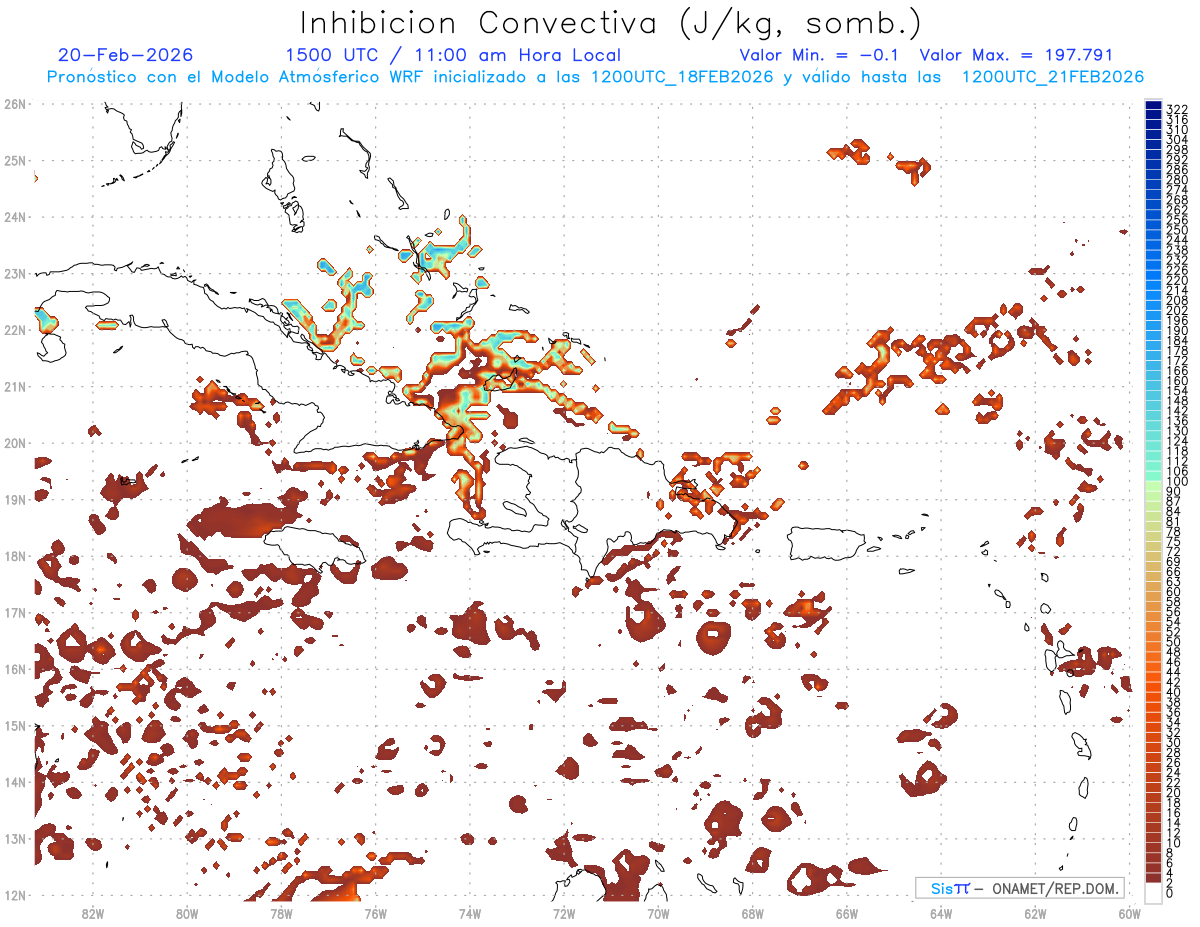Click the '62W' longitude label
1200x927 pixels.
click(x=1035, y=912)
